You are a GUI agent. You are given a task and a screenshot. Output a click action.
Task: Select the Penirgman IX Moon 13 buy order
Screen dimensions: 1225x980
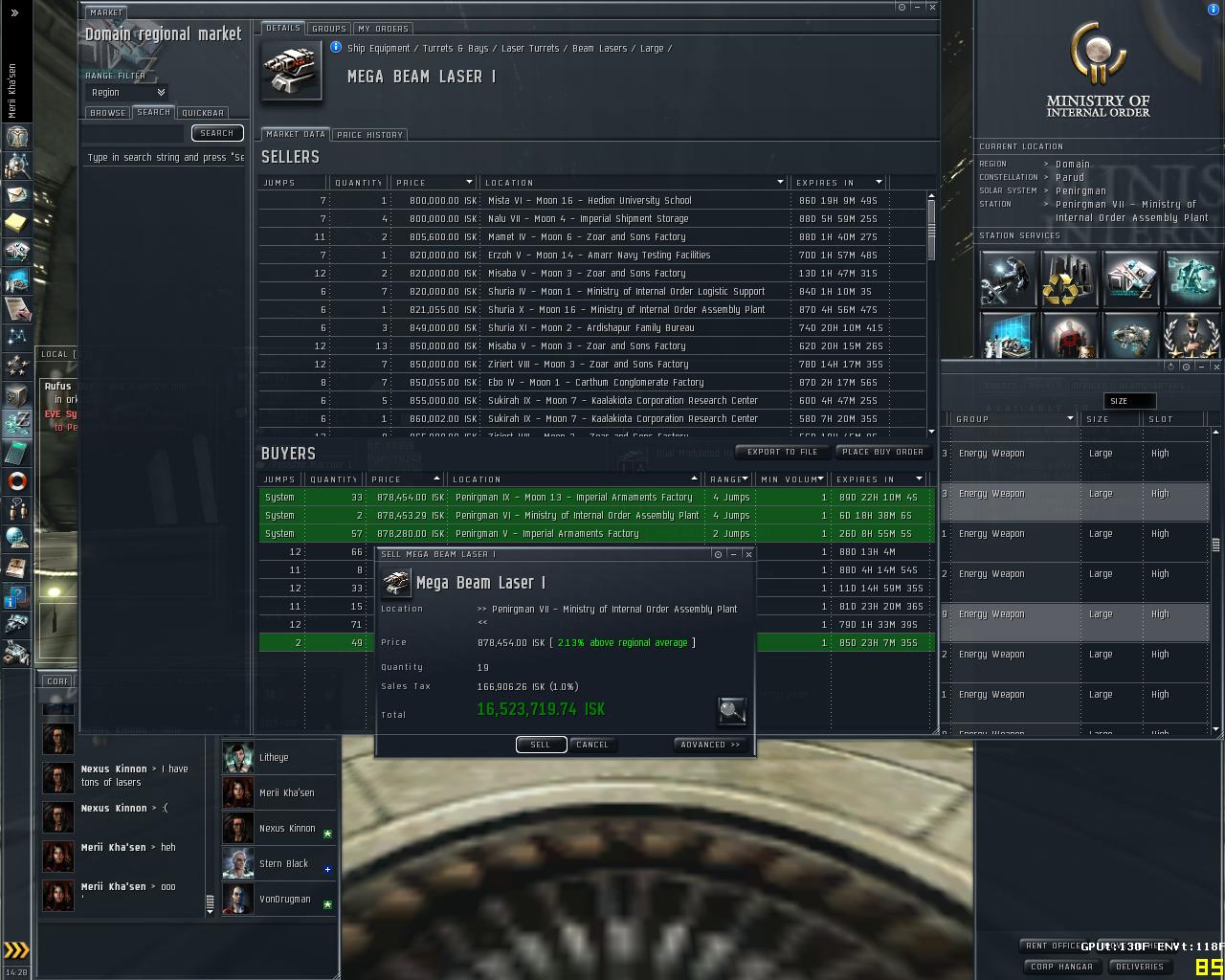596,498
